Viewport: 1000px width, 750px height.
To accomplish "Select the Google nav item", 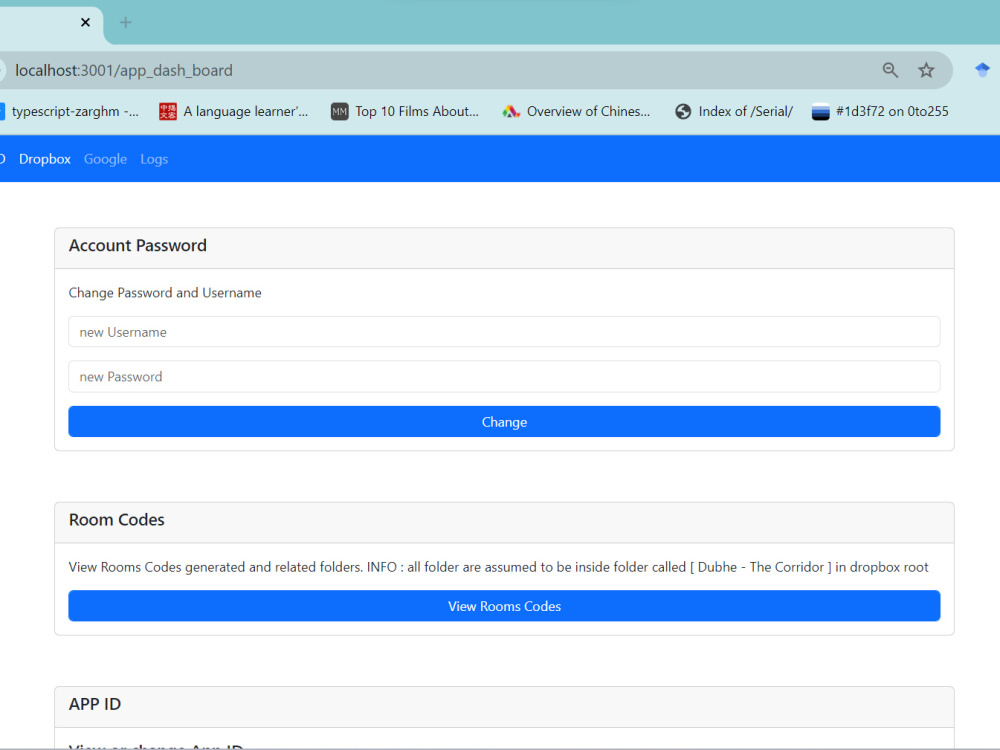I will 105,159.
